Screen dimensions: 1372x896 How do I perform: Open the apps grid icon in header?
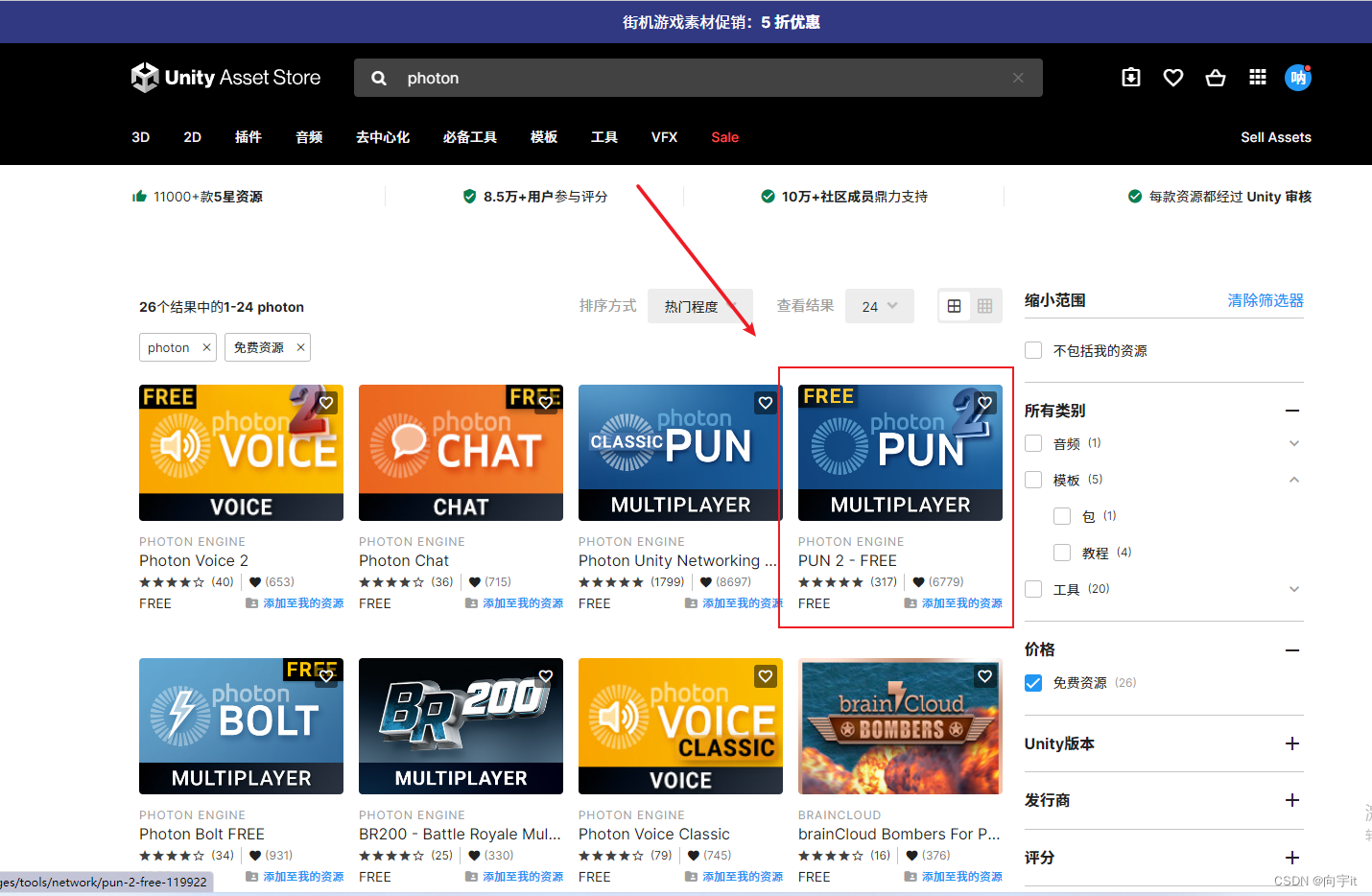[x=1258, y=78]
